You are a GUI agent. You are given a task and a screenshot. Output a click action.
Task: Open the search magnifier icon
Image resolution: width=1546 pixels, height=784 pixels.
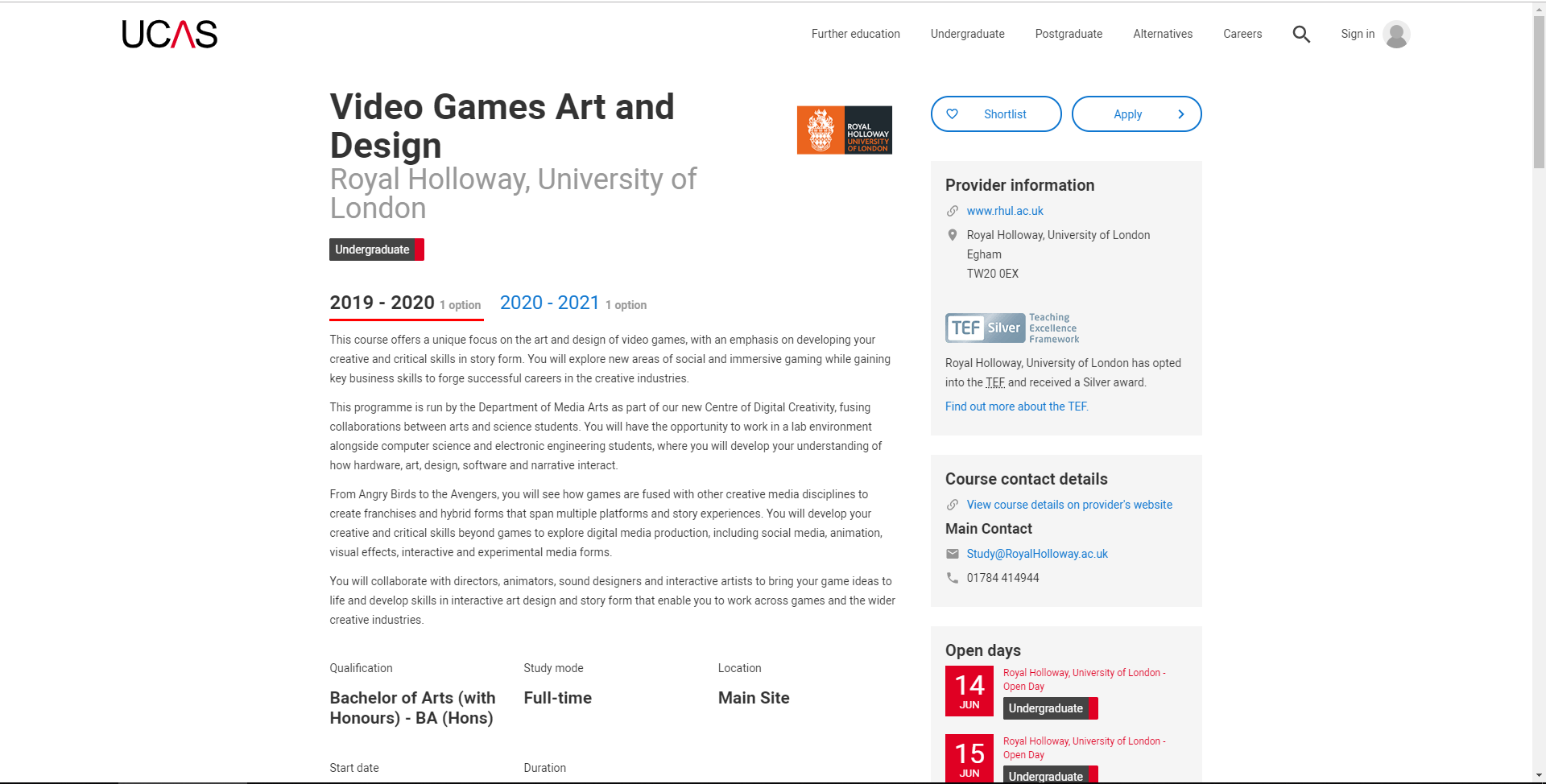[1301, 34]
